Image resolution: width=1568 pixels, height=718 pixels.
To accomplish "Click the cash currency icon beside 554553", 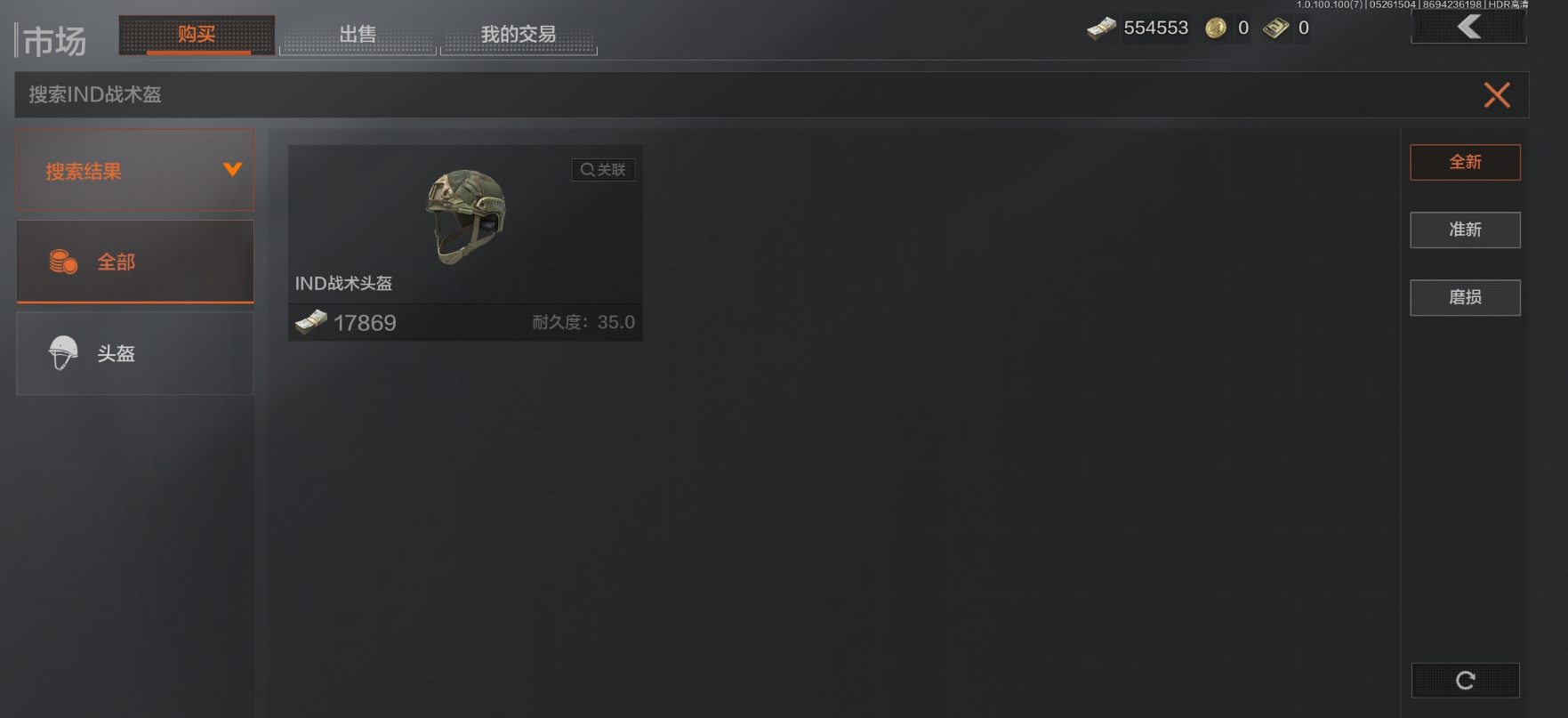I will 1101,28.
